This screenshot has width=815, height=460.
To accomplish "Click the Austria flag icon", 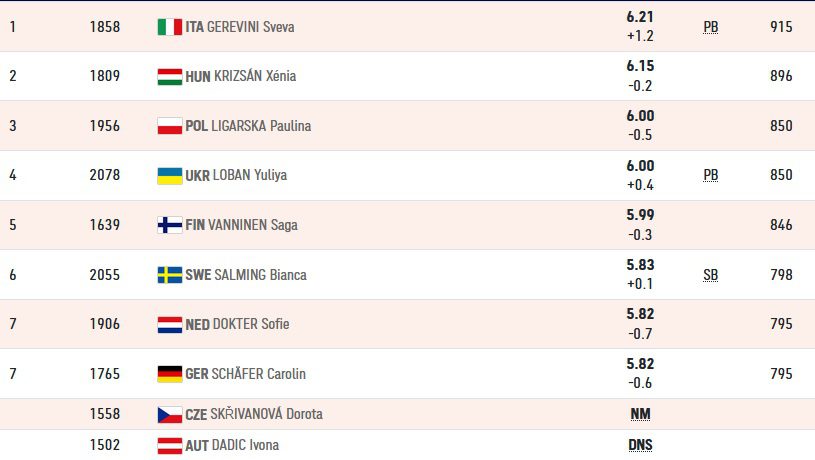I will (170, 445).
